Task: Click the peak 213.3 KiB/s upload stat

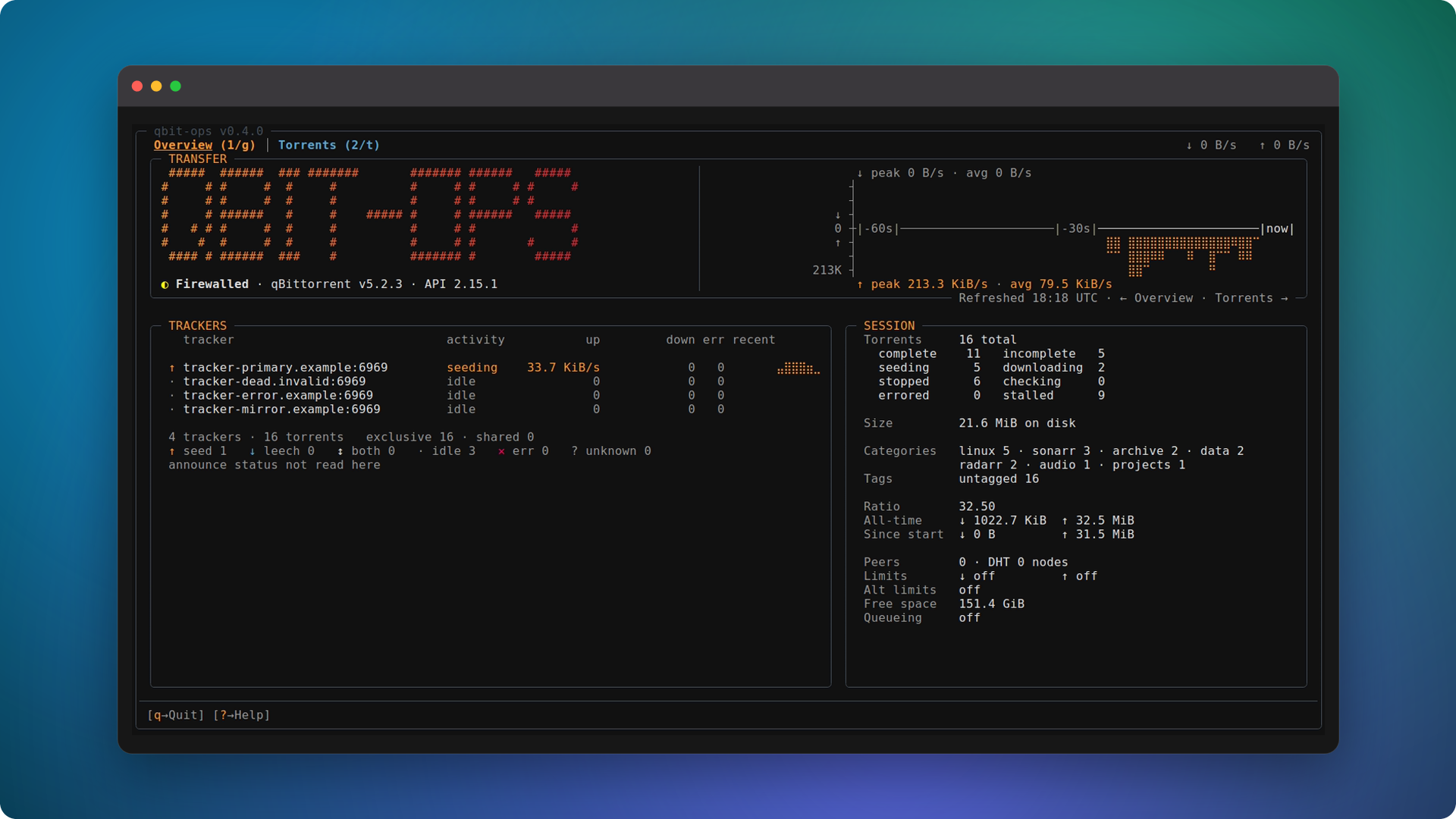Action: pyautogui.click(x=922, y=284)
